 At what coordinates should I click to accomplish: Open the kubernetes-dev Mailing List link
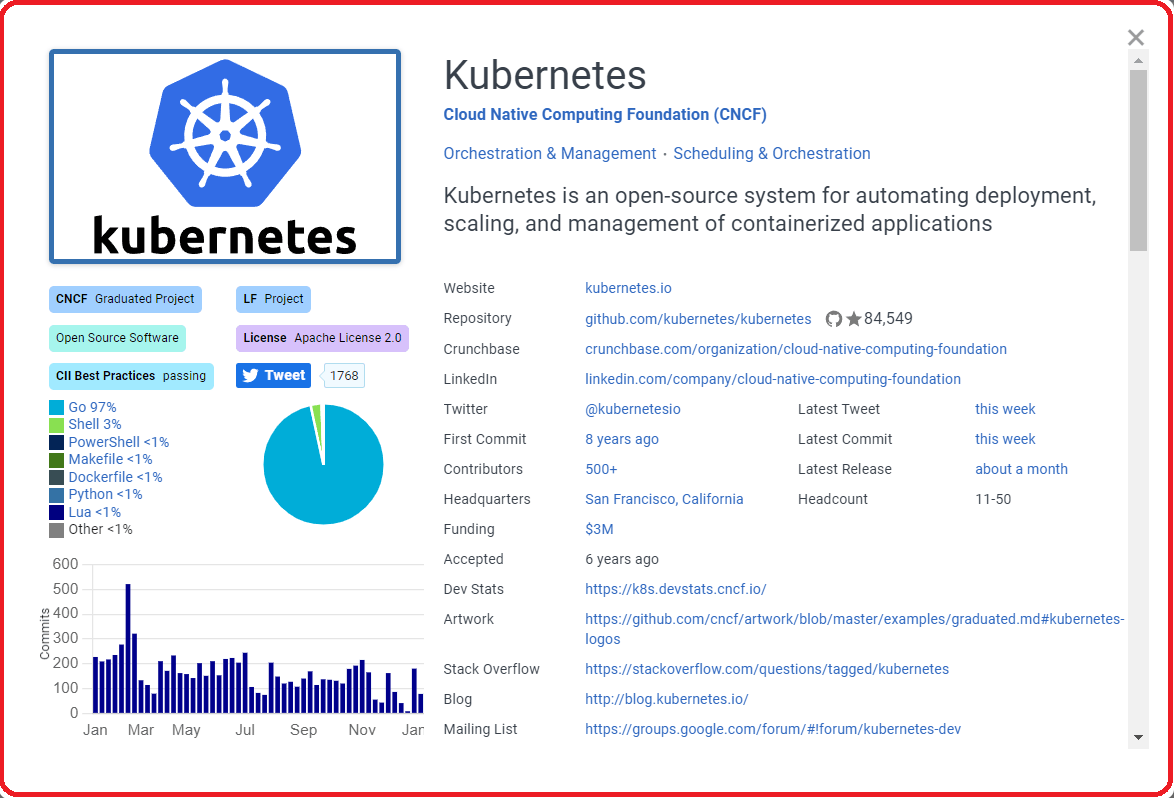tap(773, 729)
